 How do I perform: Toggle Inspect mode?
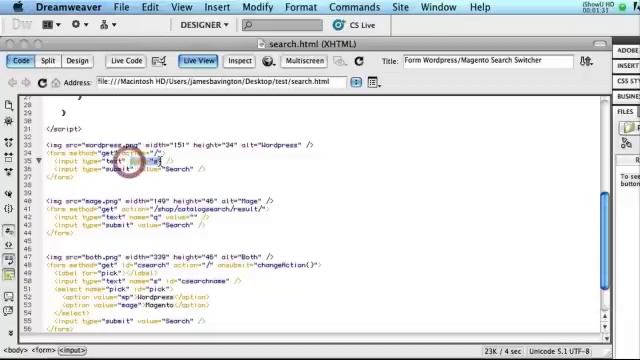[x=240, y=61]
